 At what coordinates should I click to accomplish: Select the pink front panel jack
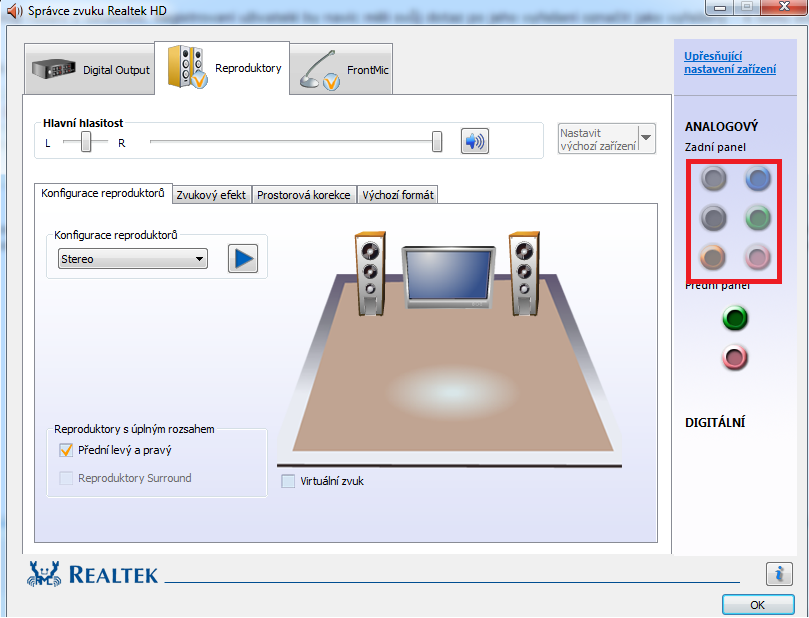[735, 357]
